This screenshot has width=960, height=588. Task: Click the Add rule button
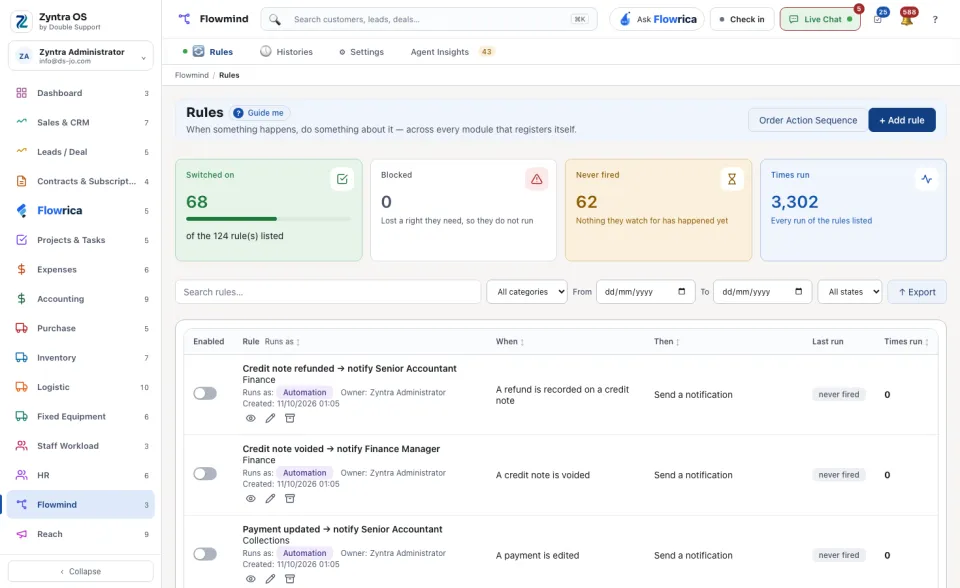[x=902, y=120]
